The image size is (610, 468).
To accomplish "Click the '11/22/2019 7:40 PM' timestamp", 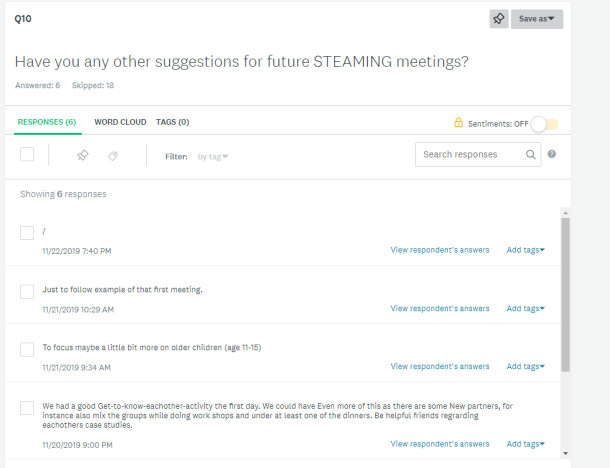I will click(x=77, y=251).
